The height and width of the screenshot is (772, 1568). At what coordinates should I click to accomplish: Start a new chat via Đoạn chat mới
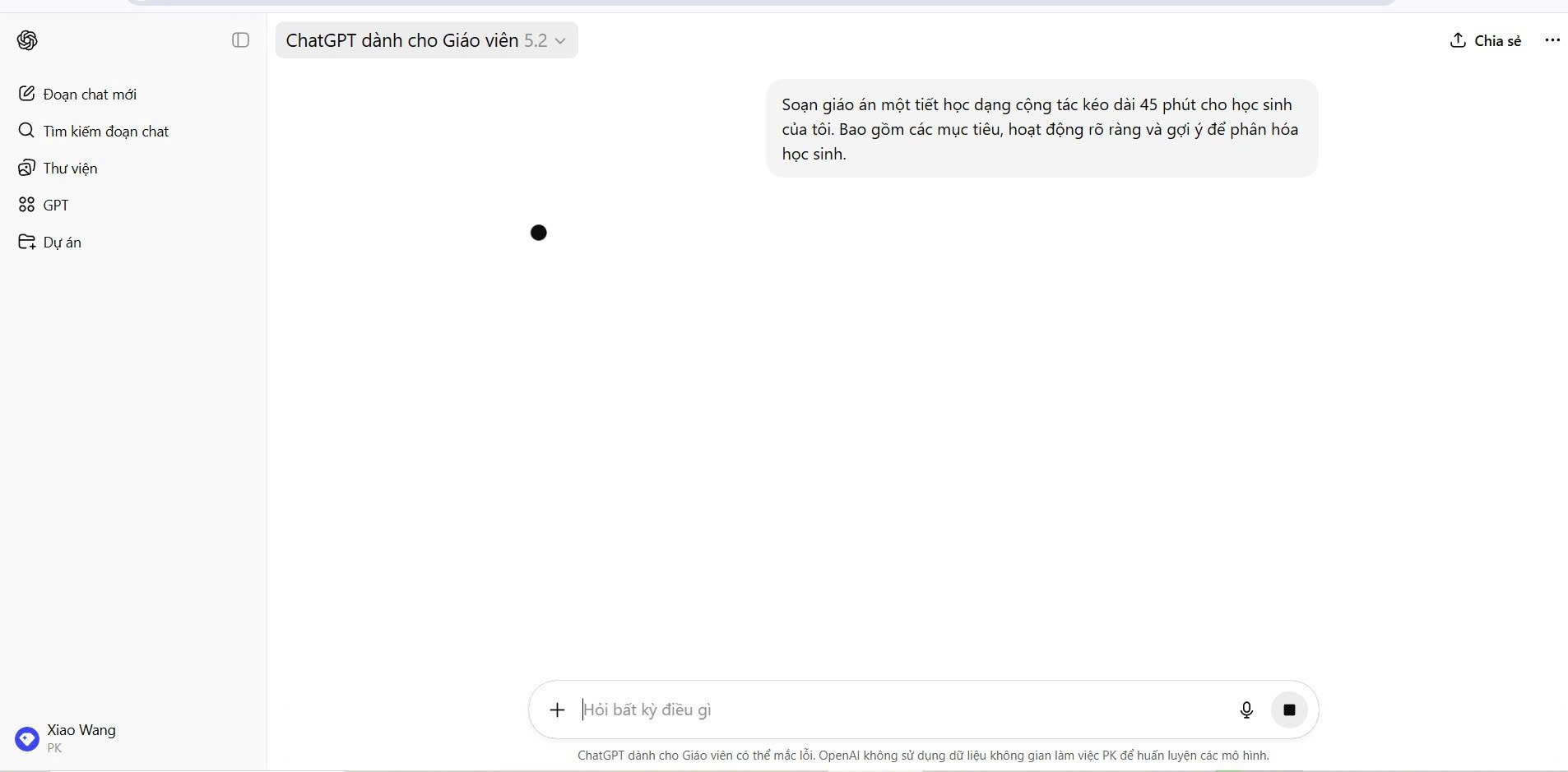point(77,95)
